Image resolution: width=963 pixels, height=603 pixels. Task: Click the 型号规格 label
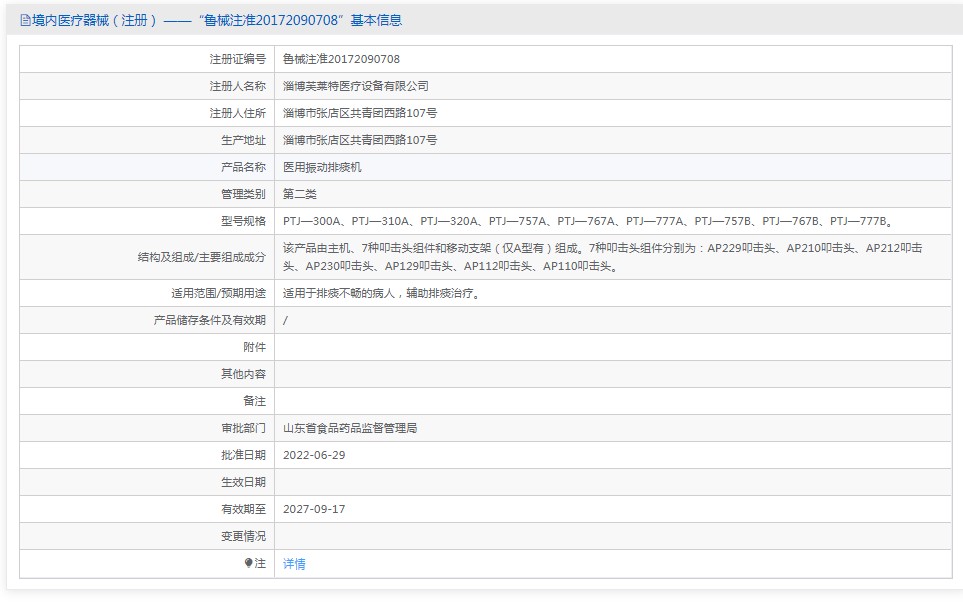[243, 221]
